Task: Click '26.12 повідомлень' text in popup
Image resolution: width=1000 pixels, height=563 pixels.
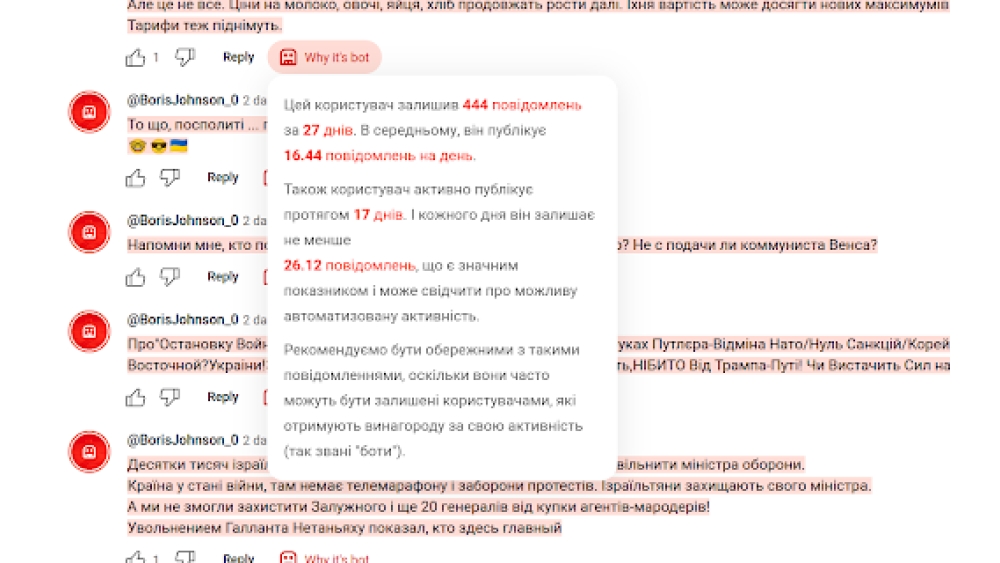Action: pos(349,265)
